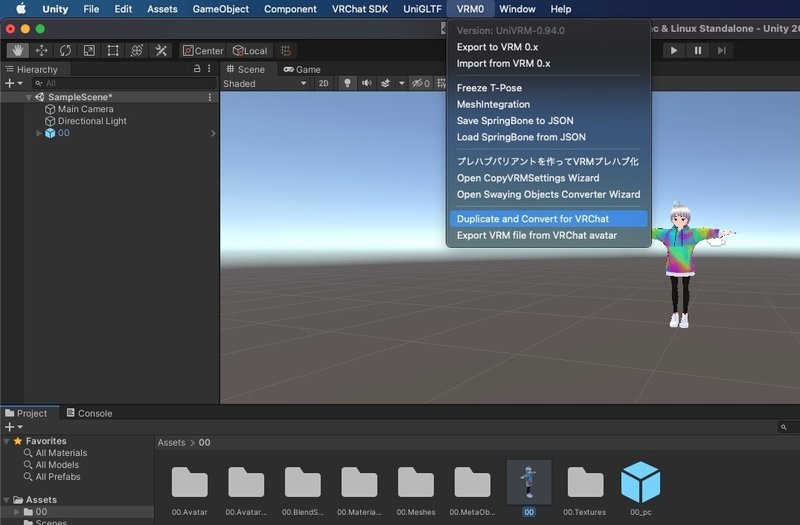Select All Models saved search

(x=52, y=465)
